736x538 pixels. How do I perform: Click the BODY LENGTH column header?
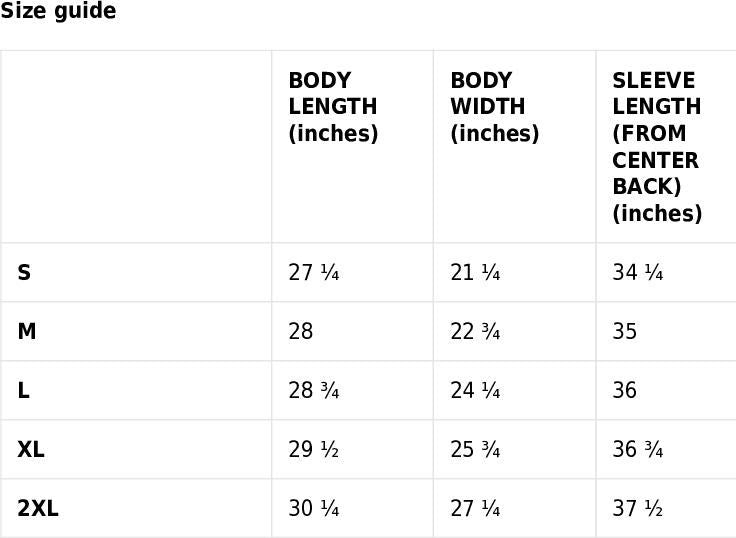tap(333, 107)
